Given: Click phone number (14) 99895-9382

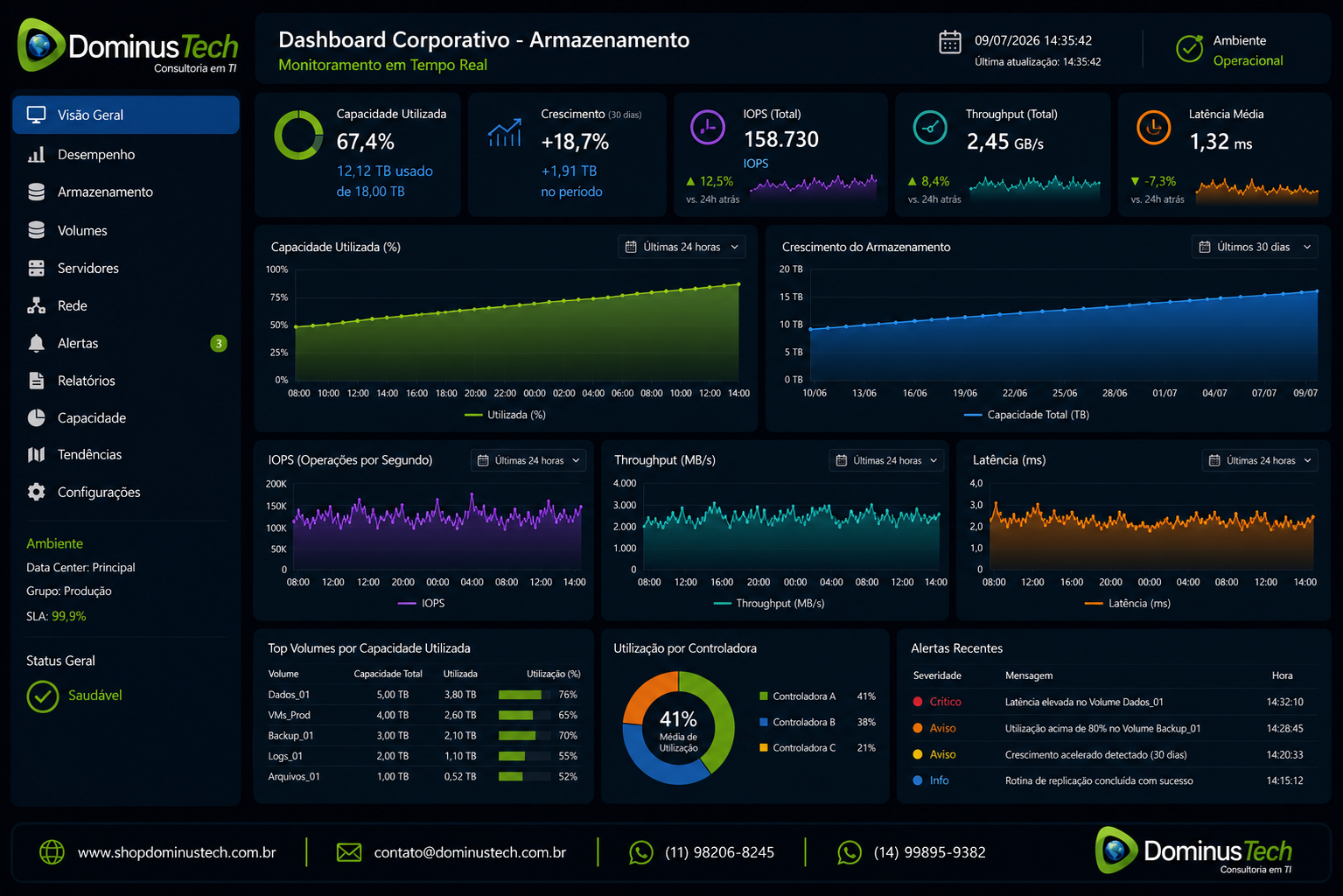Looking at the screenshot, I should point(929,852).
